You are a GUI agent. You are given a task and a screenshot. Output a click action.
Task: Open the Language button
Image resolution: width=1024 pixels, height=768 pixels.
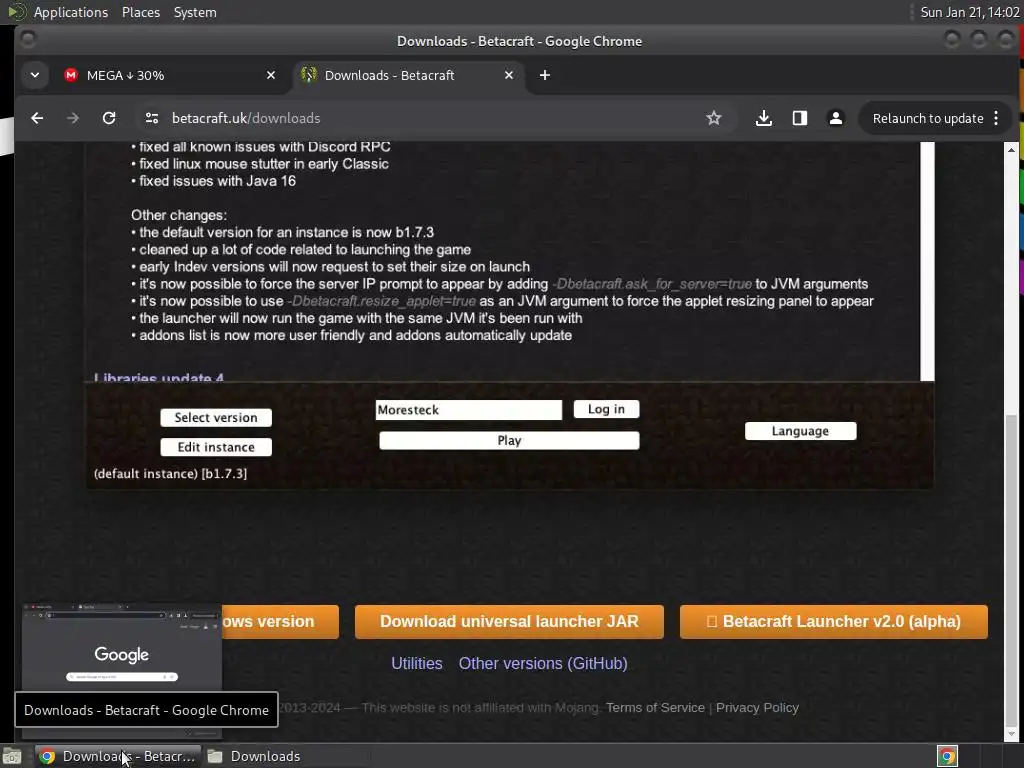pos(801,431)
